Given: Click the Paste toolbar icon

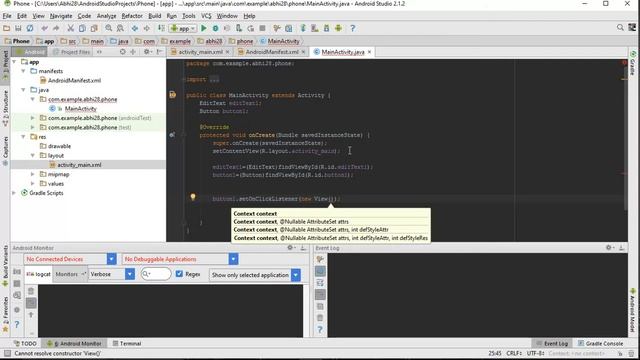Looking at the screenshot, I should click(x=94, y=28).
